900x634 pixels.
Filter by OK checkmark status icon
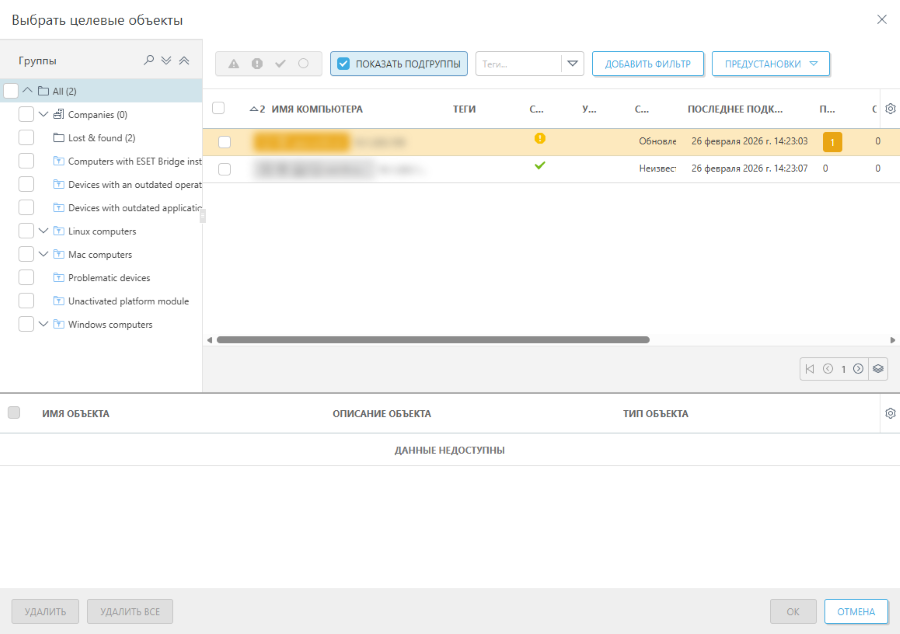coord(280,64)
